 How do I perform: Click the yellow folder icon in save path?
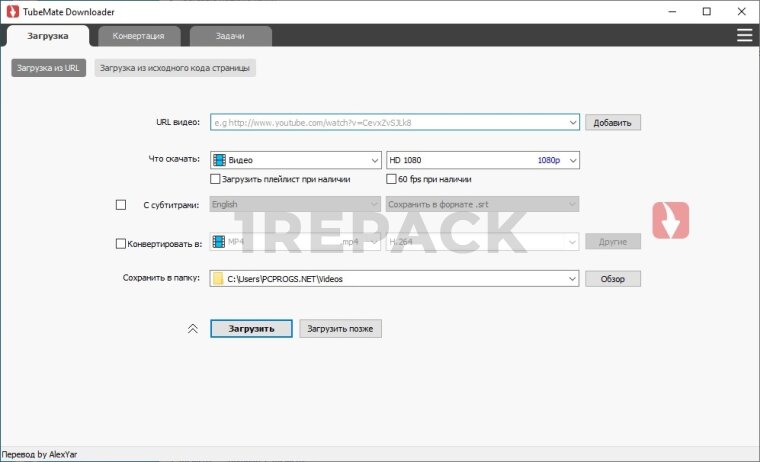point(218,279)
